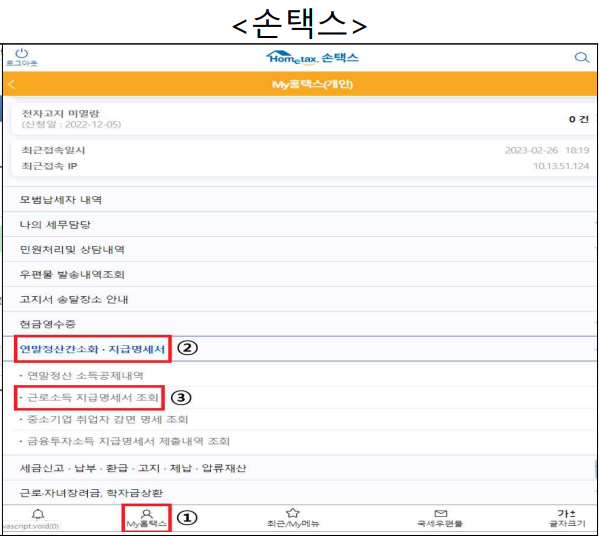This screenshot has width=601, height=537.
Task: Click the 0 건 count value
Action: click(579, 119)
